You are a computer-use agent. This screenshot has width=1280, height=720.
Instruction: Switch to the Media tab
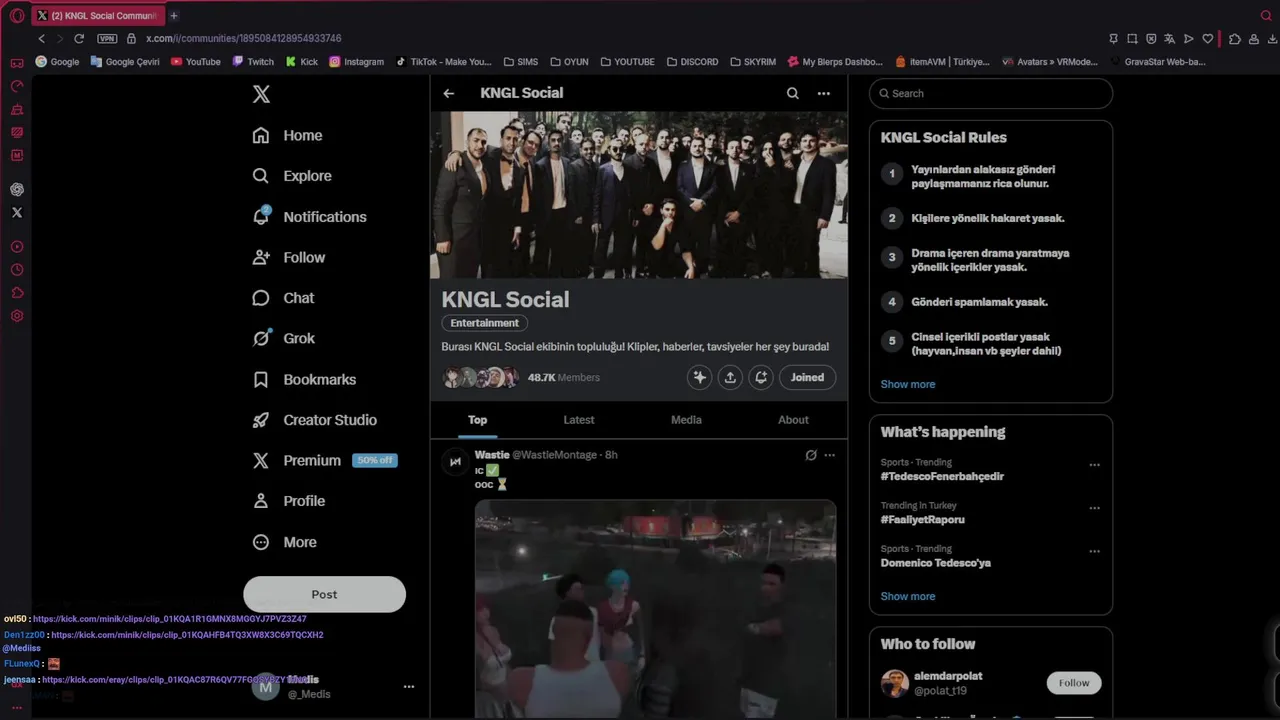pos(686,420)
